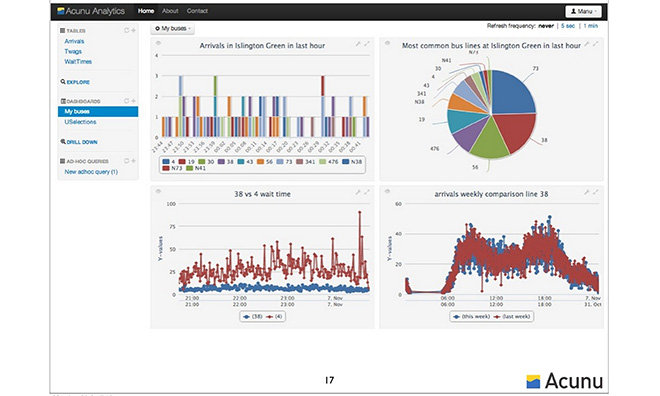Edit the Arrivals in Islington Green chart
The image size is (660, 396).
pyautogui.click(x=358, y=44)
